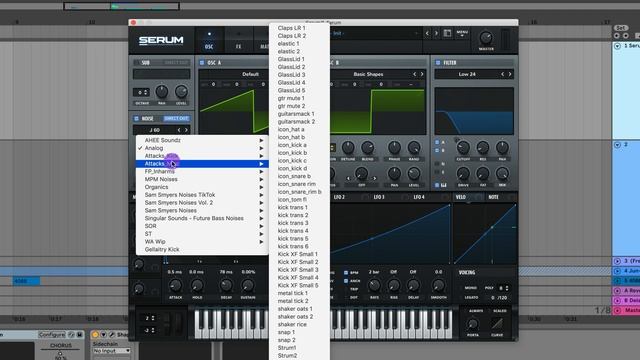
Task: Click the filter keytrack icon at filter bottom
Action: (x=443, y=185)
